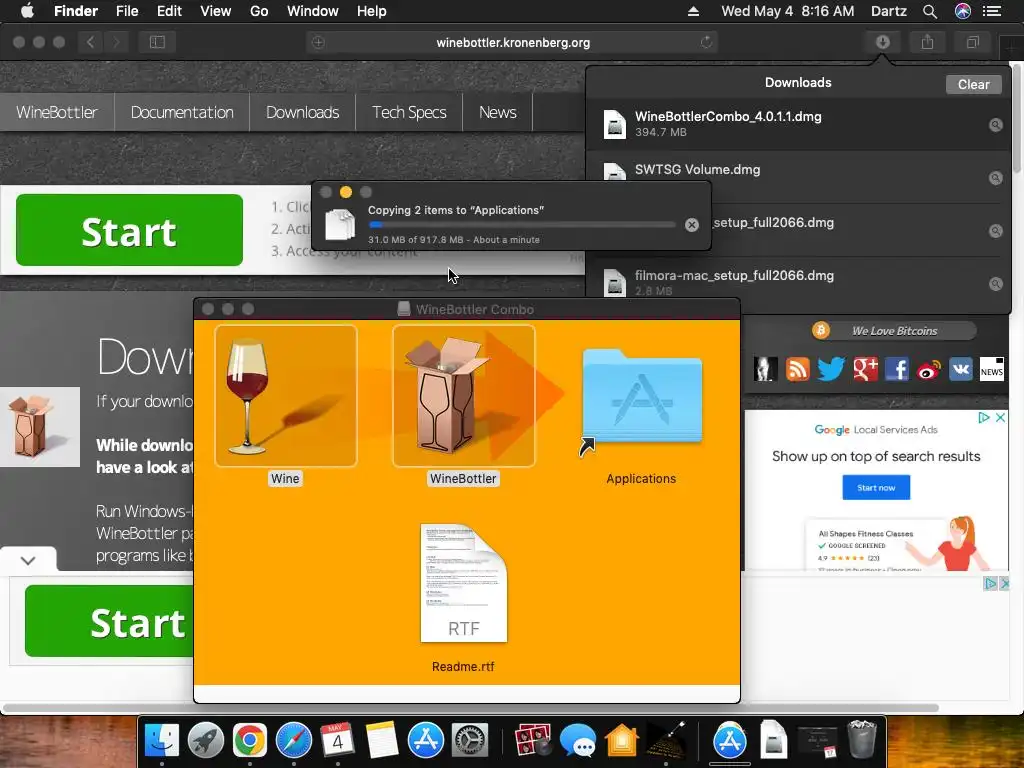1024x768 pixels.
Task: Open the Weibo social icon
Action: click(929, 369)
